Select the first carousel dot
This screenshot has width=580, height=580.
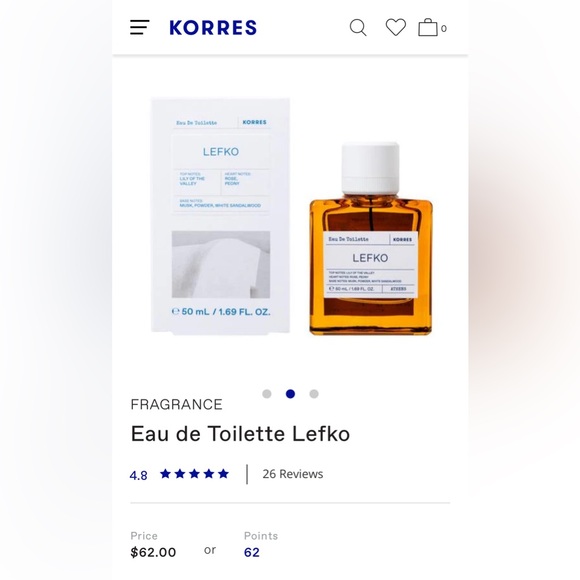pos(267,394)
